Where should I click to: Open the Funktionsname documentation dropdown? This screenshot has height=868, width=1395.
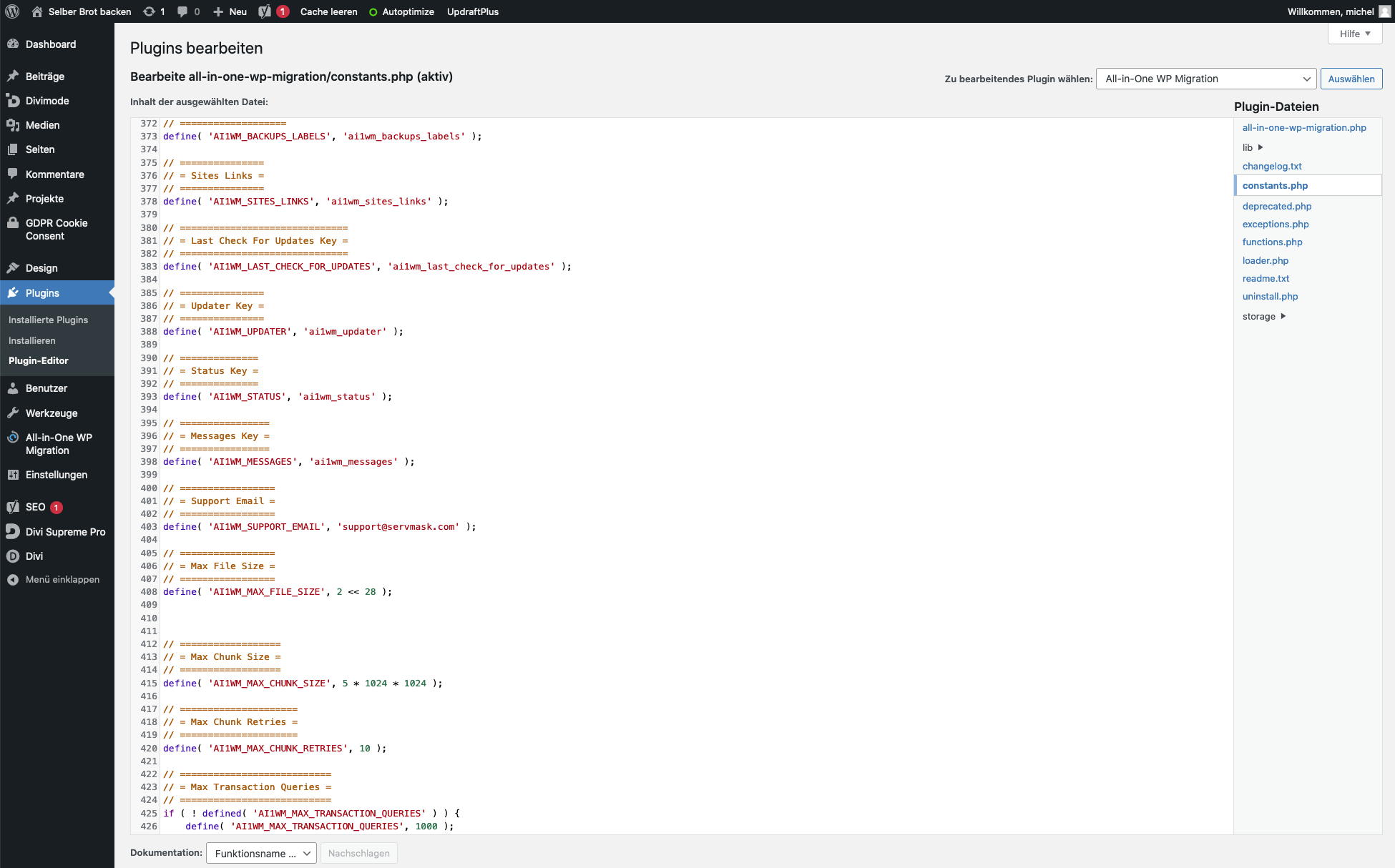pyautogui.click(x=261, y=853)
